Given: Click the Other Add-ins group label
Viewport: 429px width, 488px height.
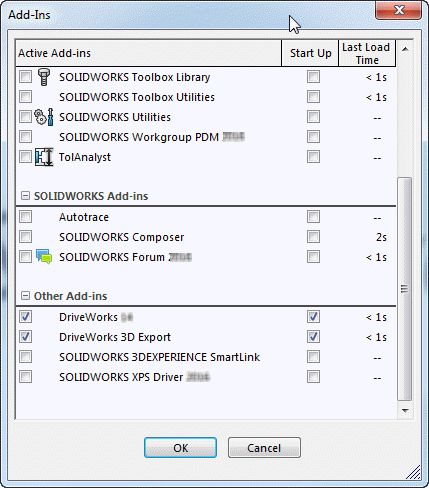Looking at the screenshot, I should pyautogui.click(x=70, y=296).
